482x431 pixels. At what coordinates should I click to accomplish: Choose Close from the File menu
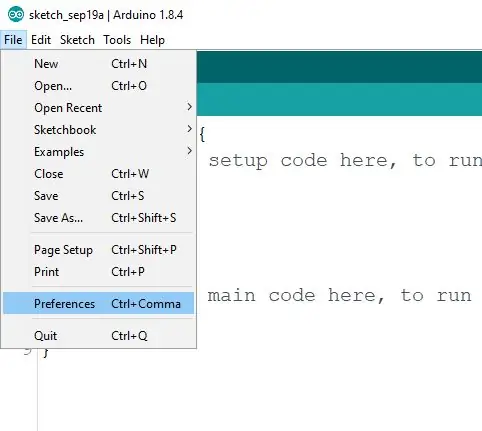point(98,174)
